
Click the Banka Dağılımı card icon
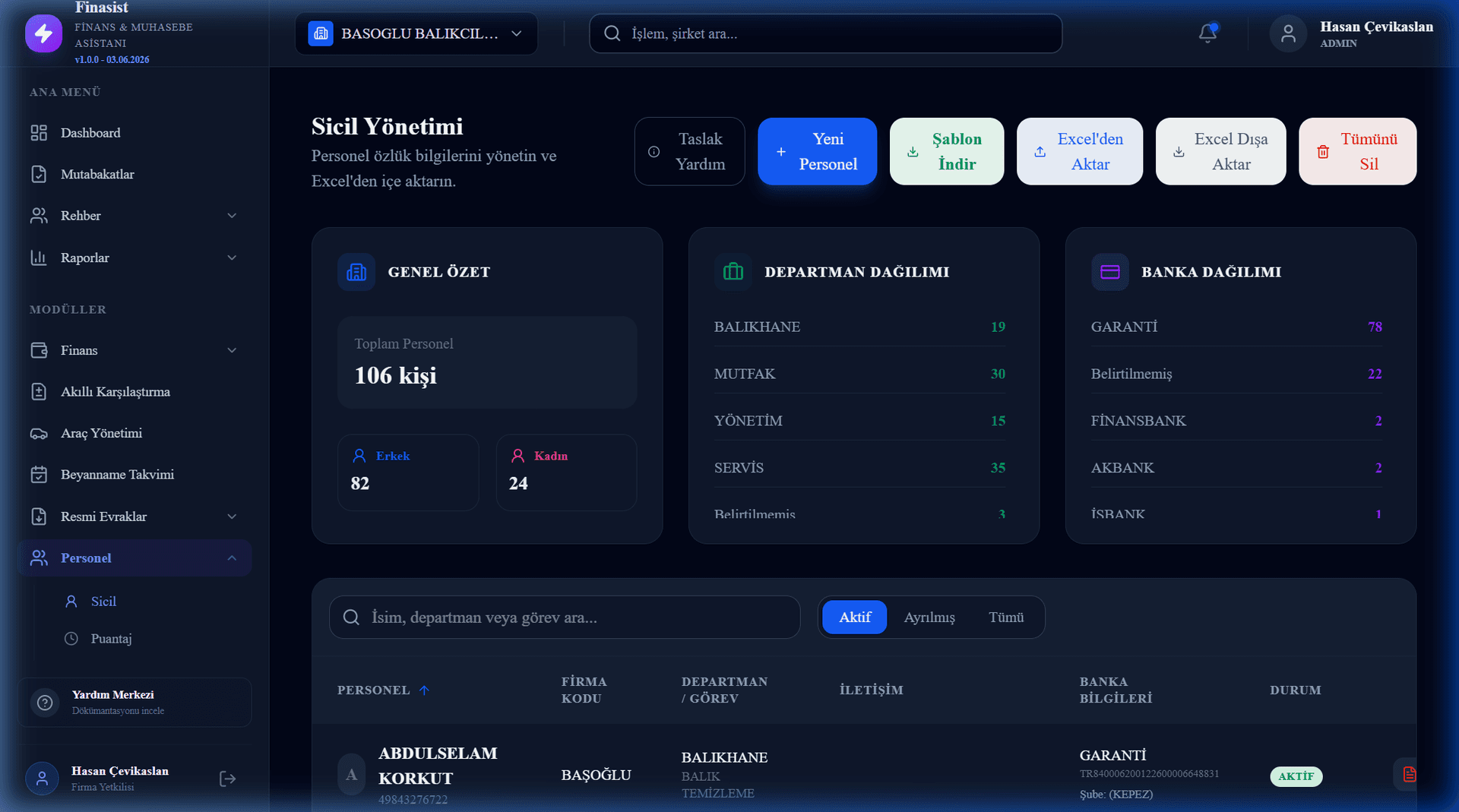1110,272
